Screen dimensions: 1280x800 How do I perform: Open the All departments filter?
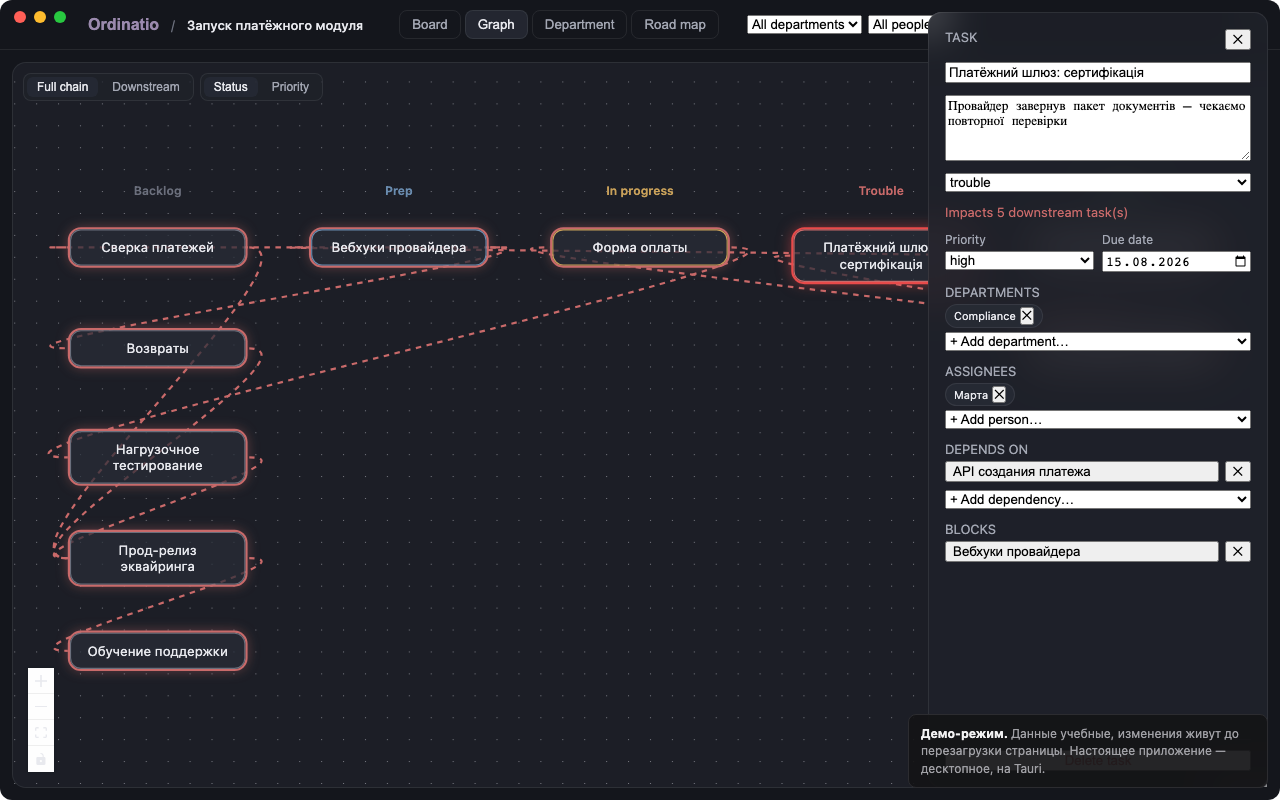coord(804,24)
